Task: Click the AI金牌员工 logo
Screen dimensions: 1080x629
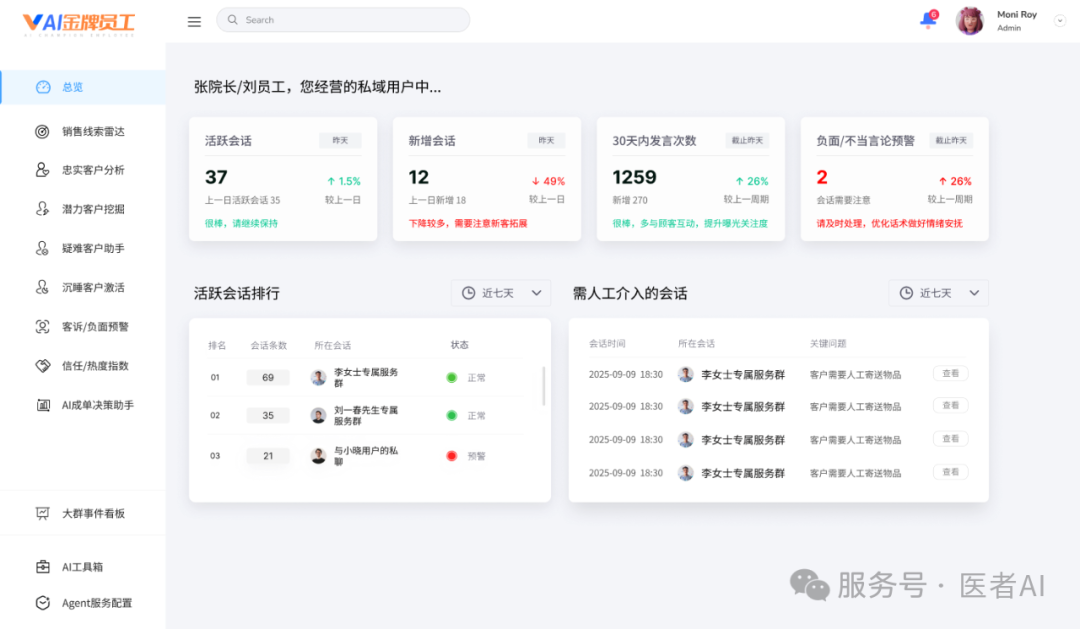Action: (x=79, y=23)
